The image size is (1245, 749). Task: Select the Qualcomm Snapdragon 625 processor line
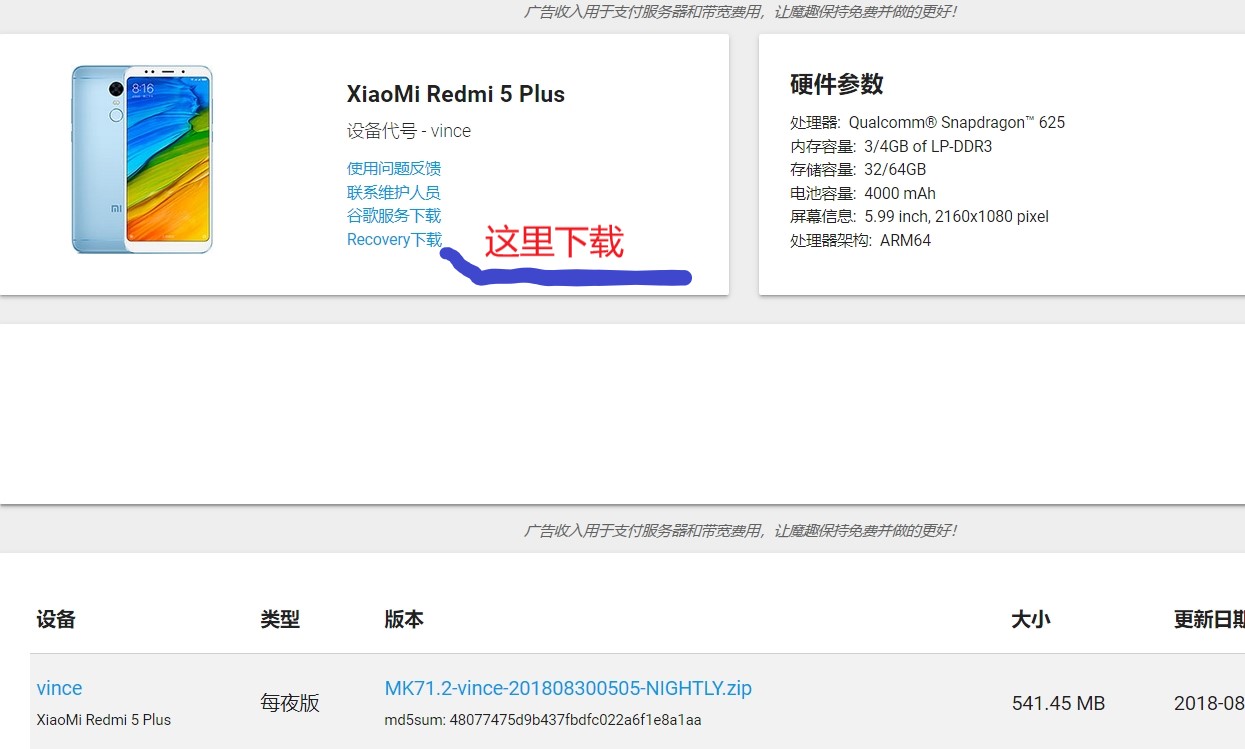[x=928, y=123]
